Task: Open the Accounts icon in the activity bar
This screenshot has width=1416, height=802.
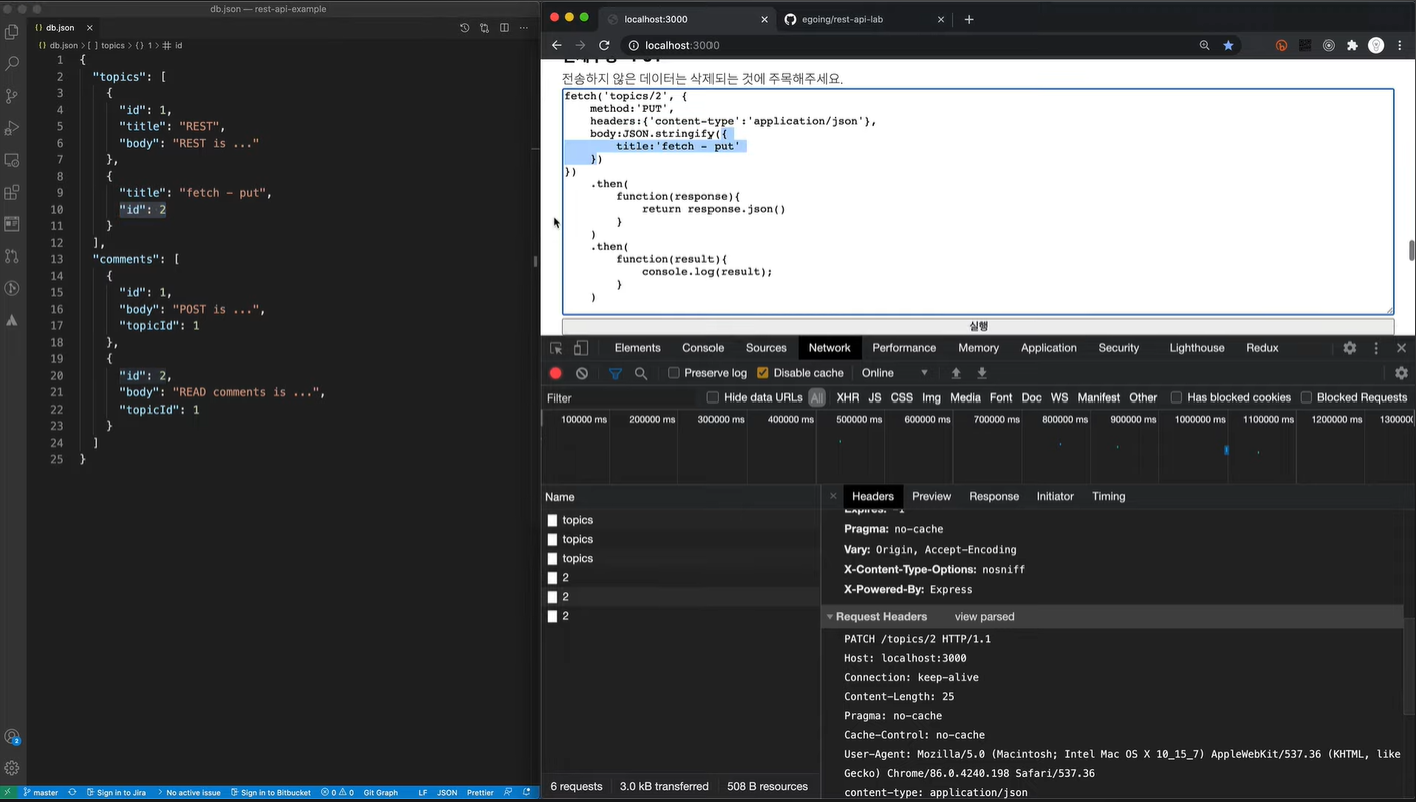Action: [x=12, y=737]
